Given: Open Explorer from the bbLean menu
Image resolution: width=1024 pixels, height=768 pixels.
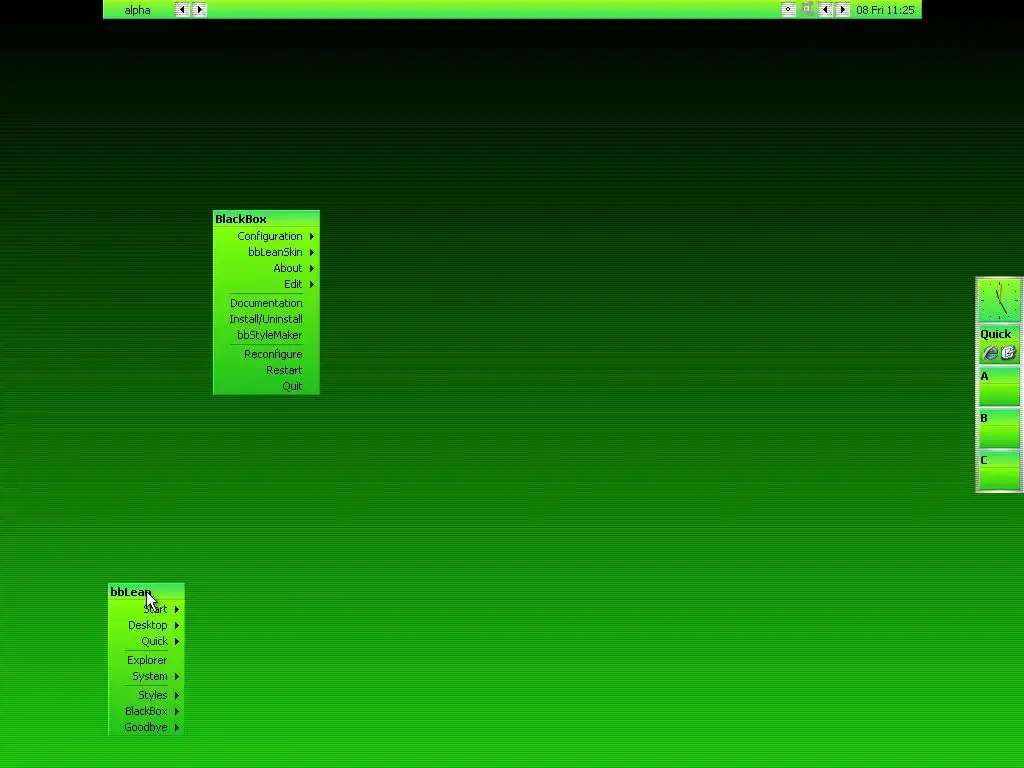Looking at the screenshot, I should coord(146,660).
